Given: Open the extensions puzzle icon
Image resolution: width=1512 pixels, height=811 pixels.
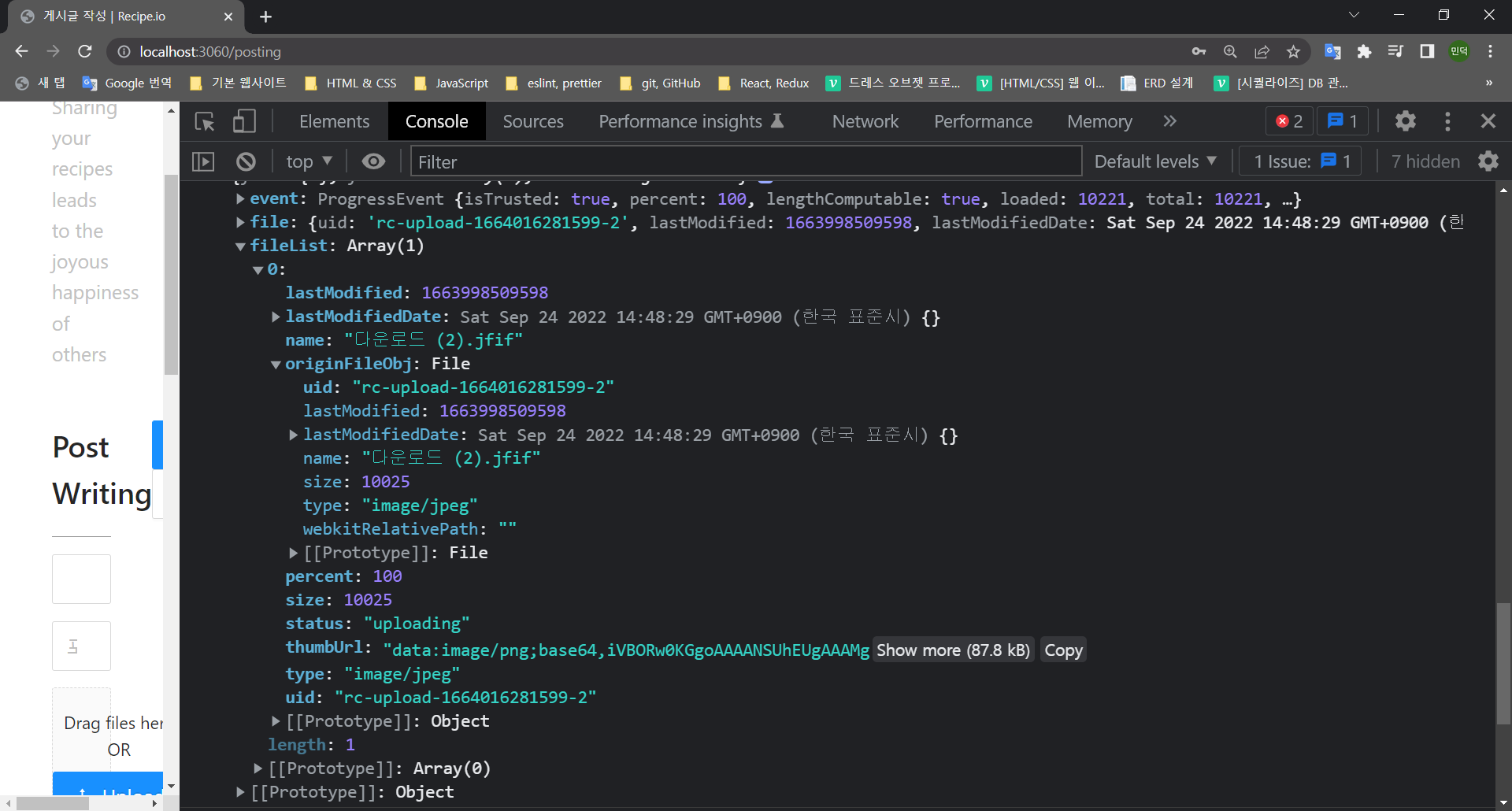Looking at the screenshot, I should coord(1364,51).
